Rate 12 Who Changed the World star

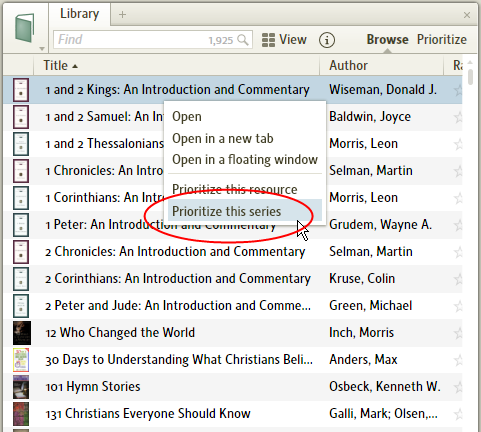458,333
